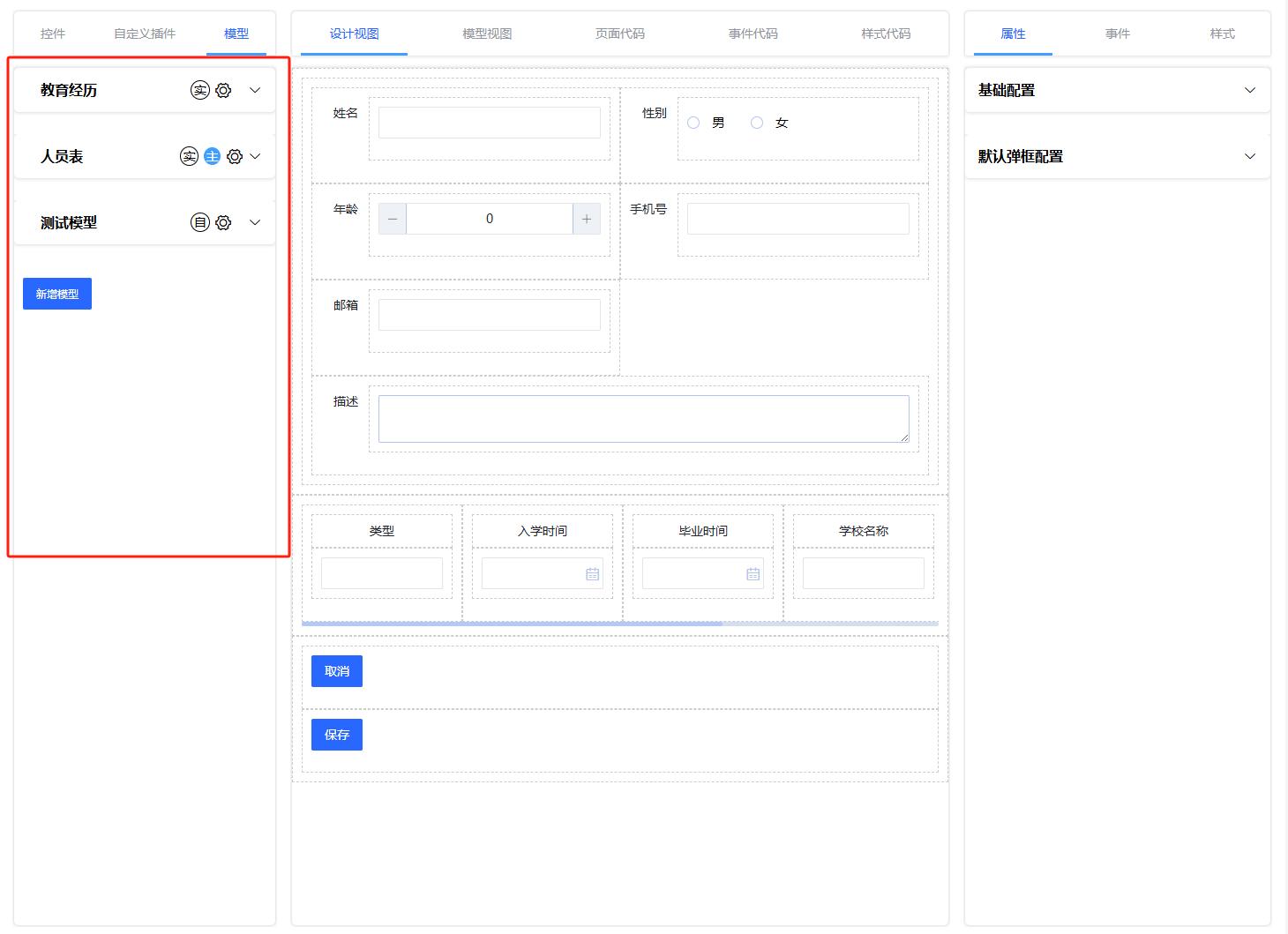Increase 年龄 value with plus button

click(587, 219)
